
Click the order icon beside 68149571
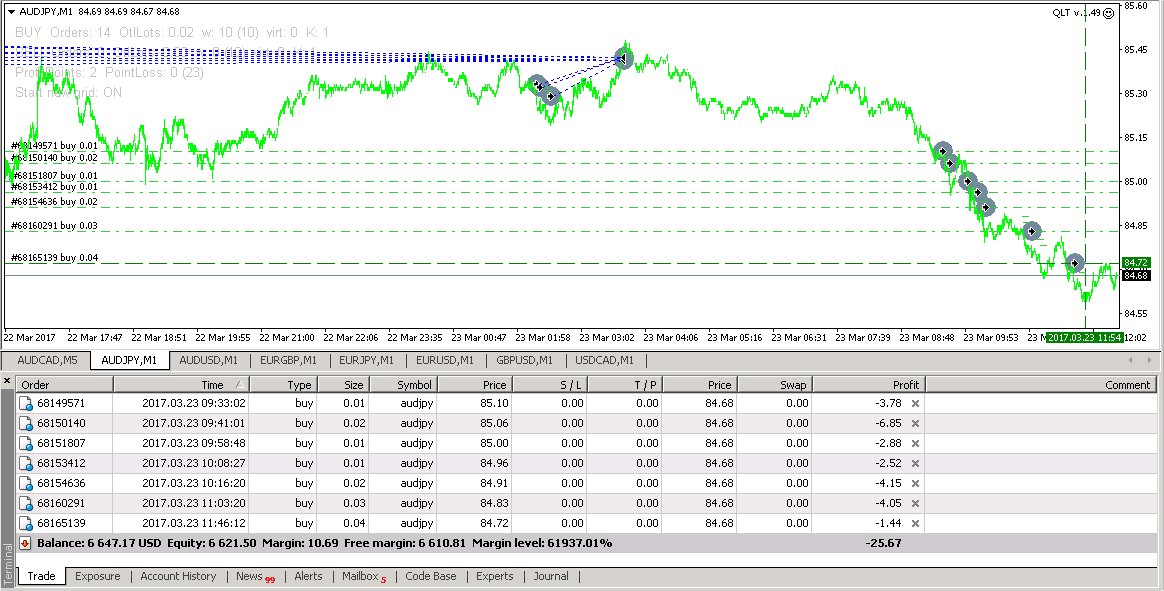(x=26, y=403)
